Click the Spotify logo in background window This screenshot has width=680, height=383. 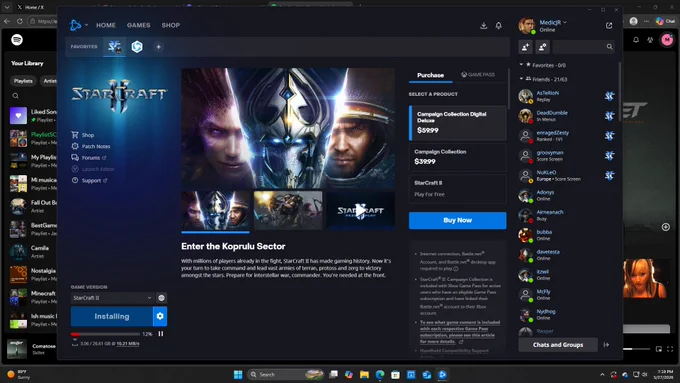pyautogui.click(x=17, y=40)
